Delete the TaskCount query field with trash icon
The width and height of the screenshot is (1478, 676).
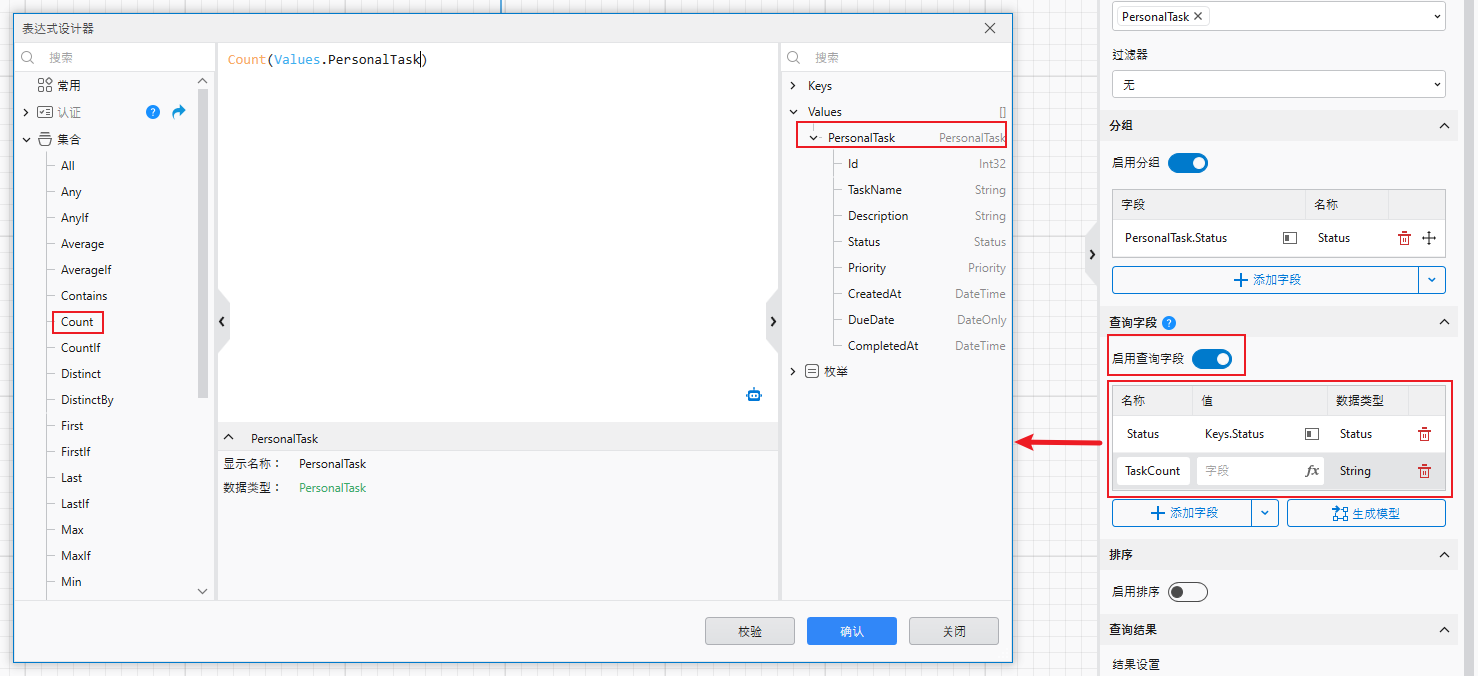[1424, 470]
